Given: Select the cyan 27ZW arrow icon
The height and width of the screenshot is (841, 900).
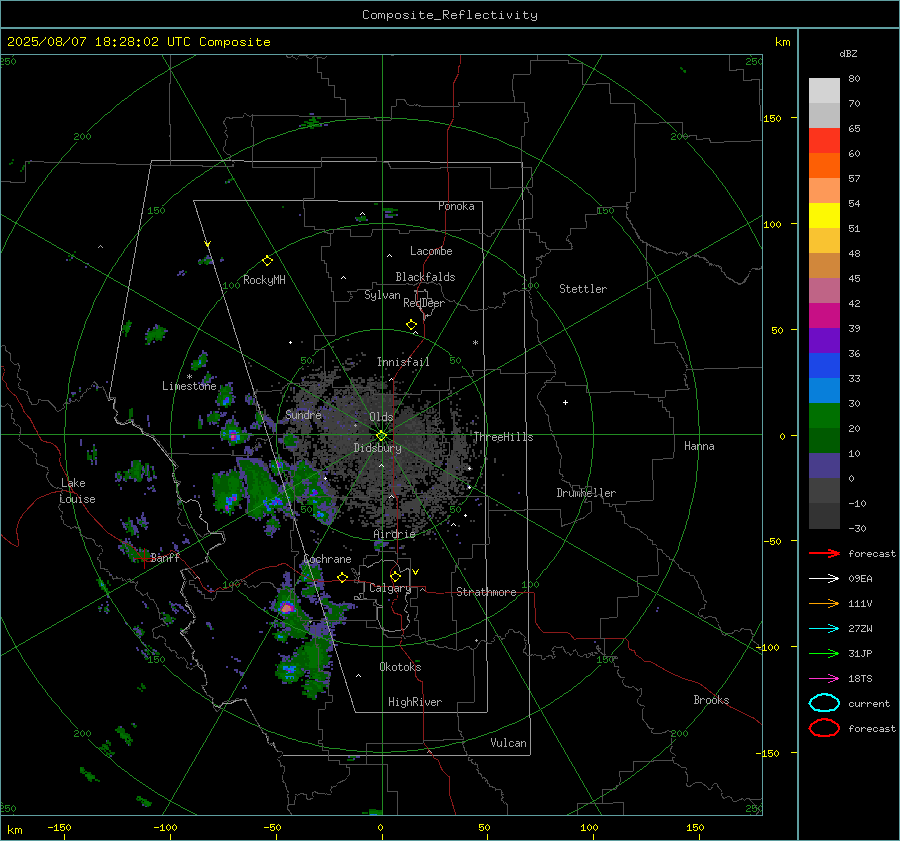Looking at the screenshot, I should pos(824,629).
